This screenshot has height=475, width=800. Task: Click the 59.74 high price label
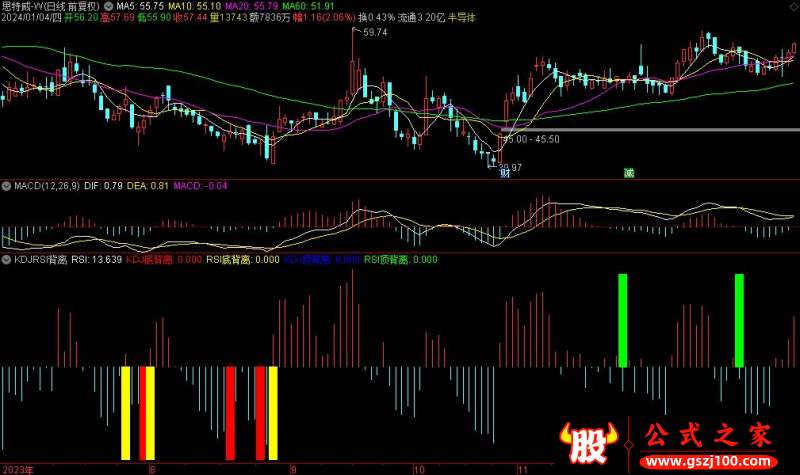click(373, 33)
